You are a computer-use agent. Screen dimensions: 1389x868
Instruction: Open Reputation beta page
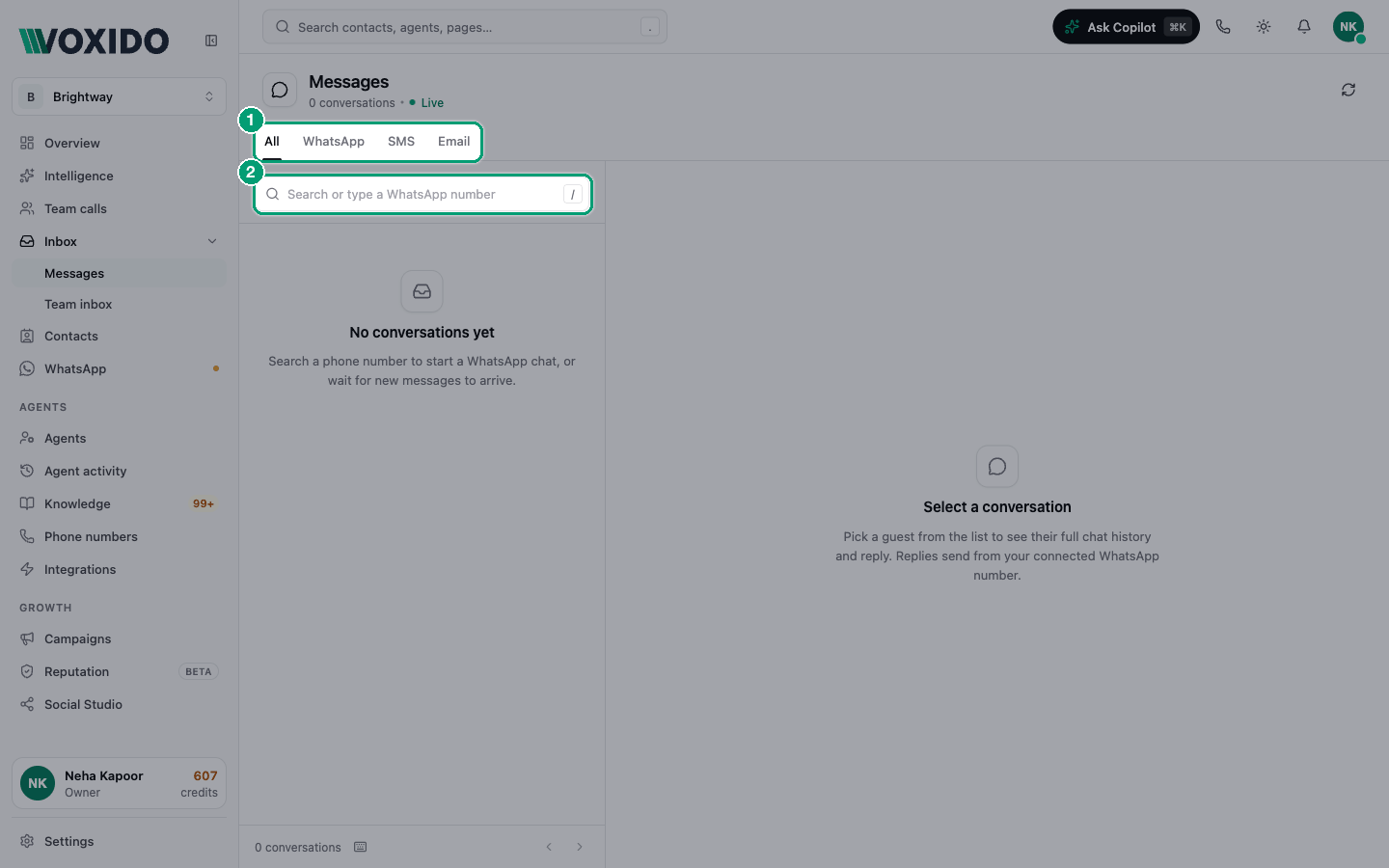coord(119,671)
